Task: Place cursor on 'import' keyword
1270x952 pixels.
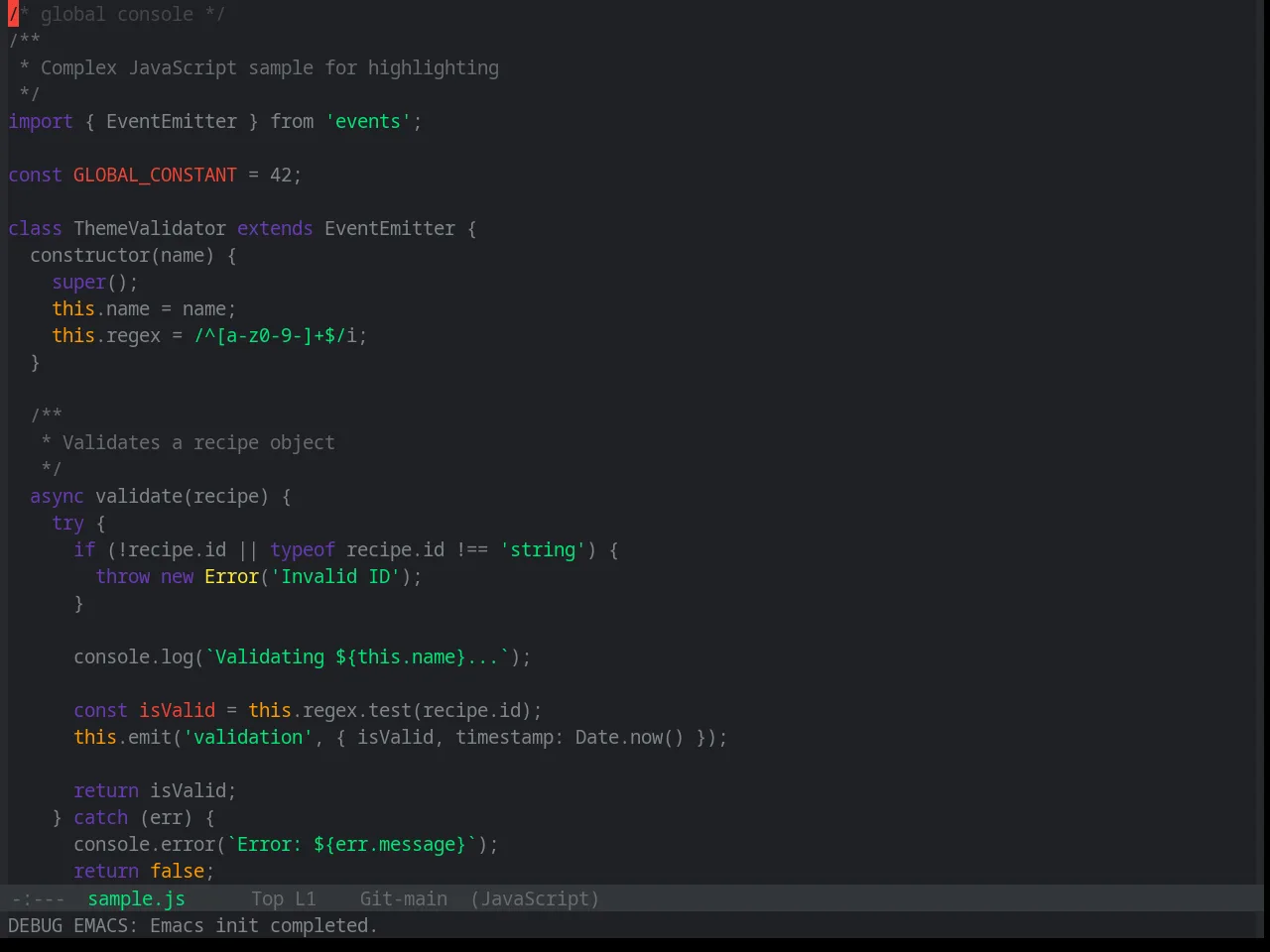Action: tap(41, 121)
